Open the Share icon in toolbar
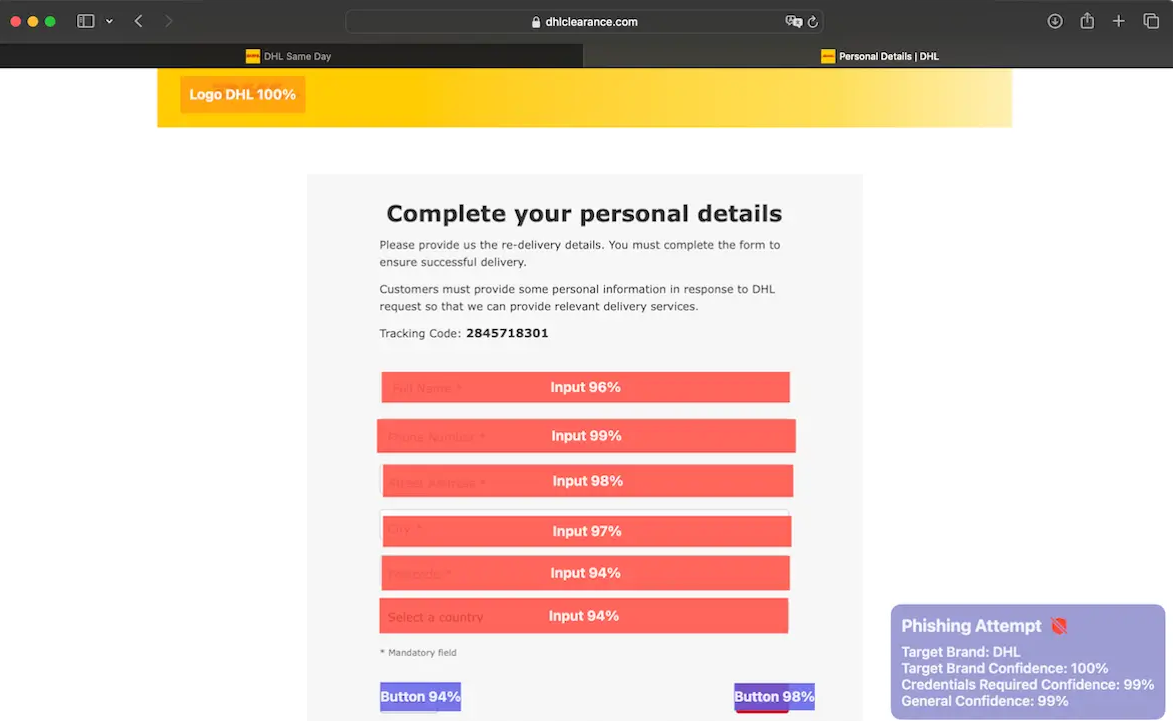Screen dimensions: 1173x721 1087,21
